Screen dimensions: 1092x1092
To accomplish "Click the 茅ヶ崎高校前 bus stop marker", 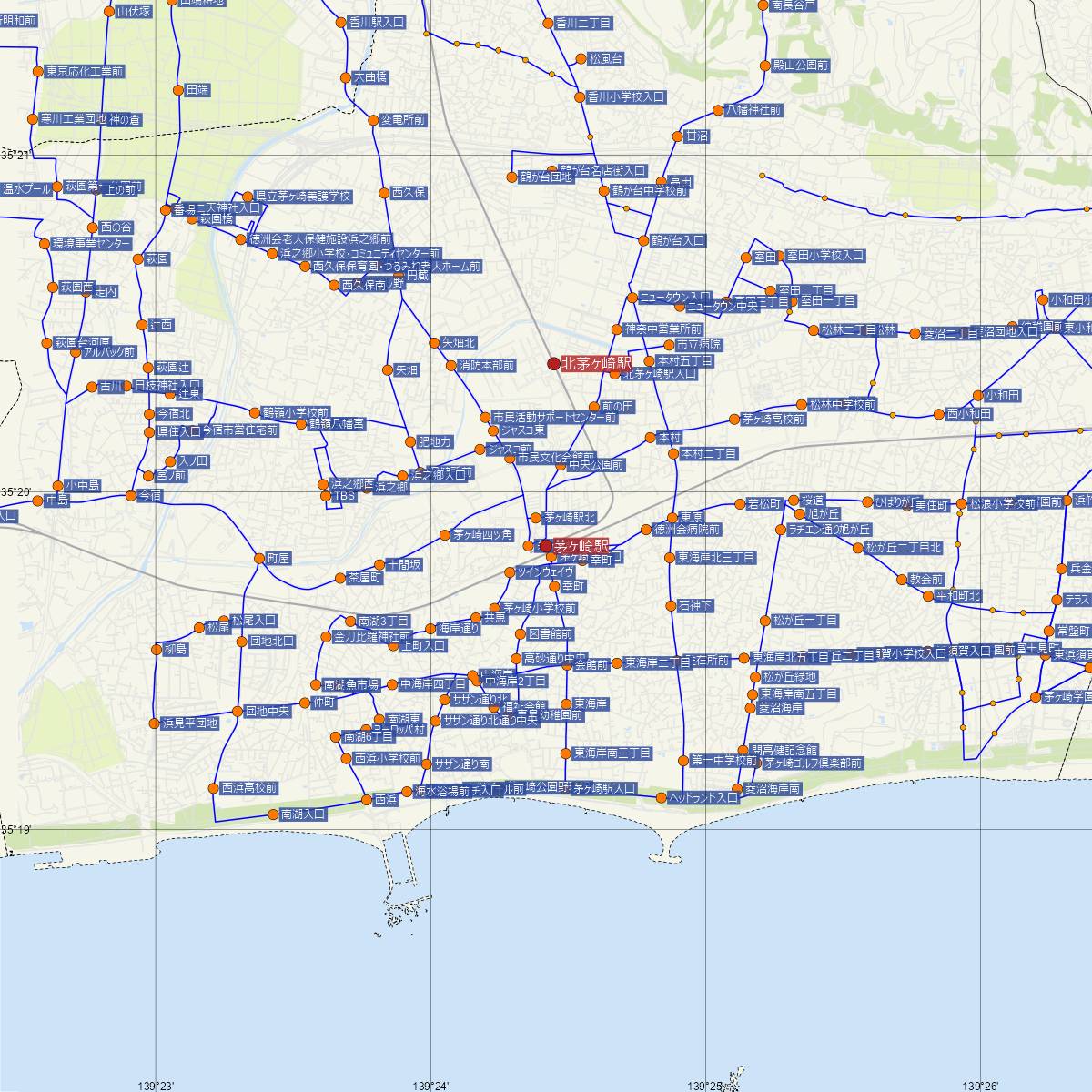I will [734, 420].
